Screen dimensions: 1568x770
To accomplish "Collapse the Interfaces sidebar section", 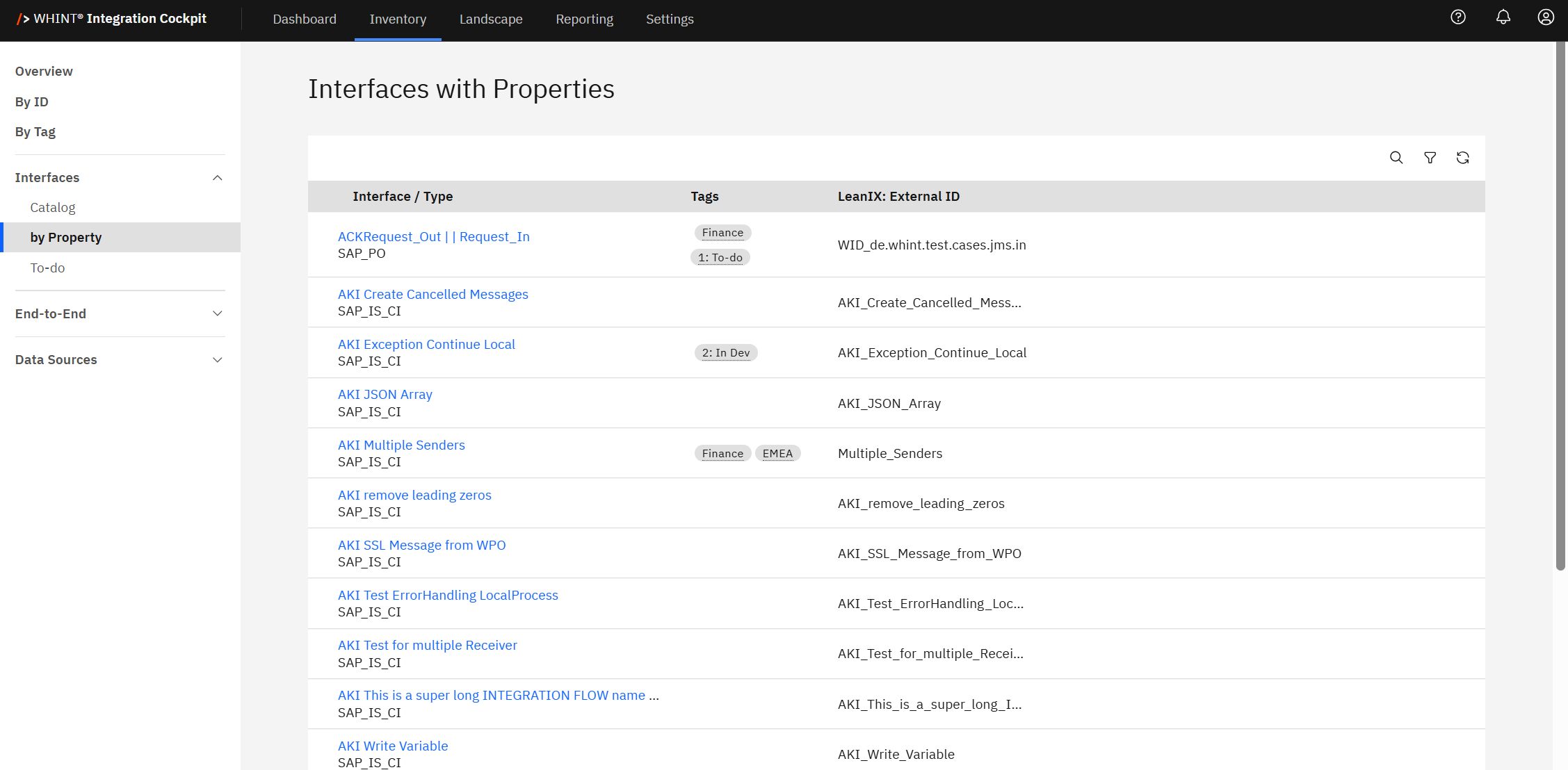I will click(217, 178).
